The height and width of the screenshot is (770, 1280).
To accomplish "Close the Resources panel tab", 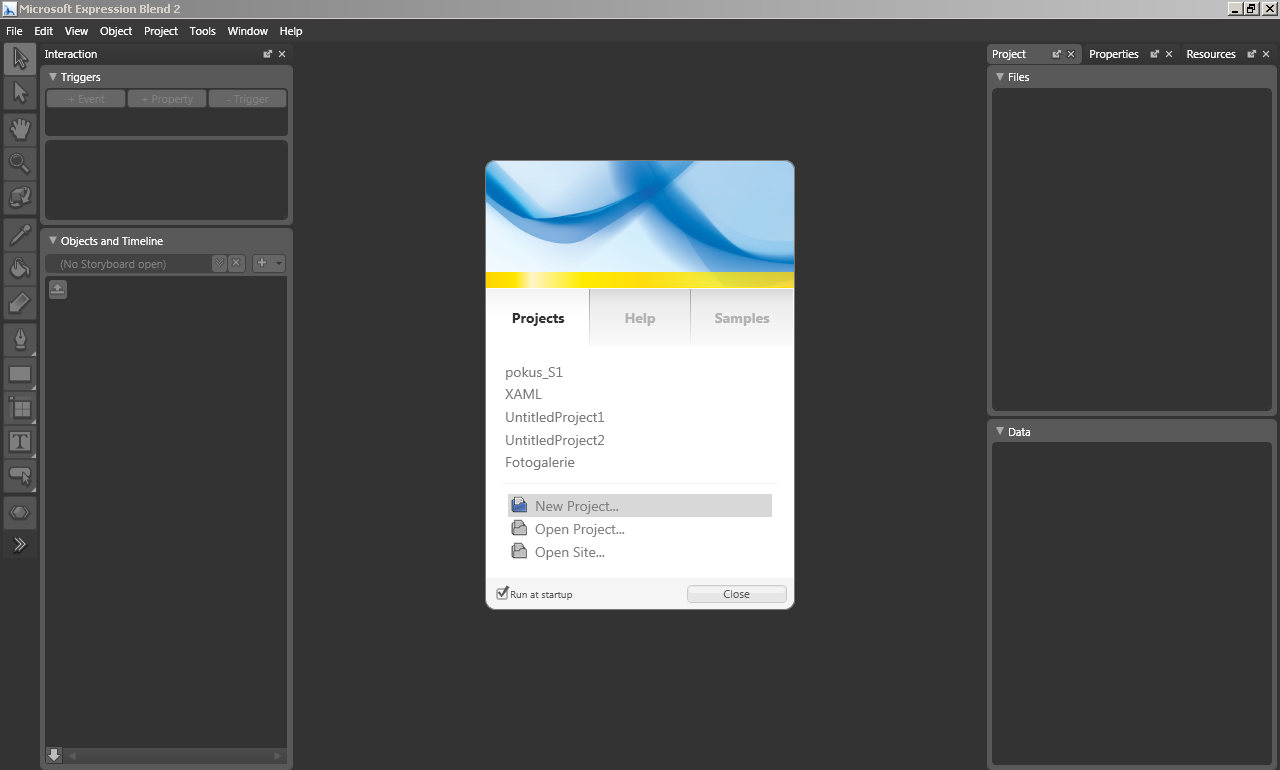I will (x=1266, y=54).
